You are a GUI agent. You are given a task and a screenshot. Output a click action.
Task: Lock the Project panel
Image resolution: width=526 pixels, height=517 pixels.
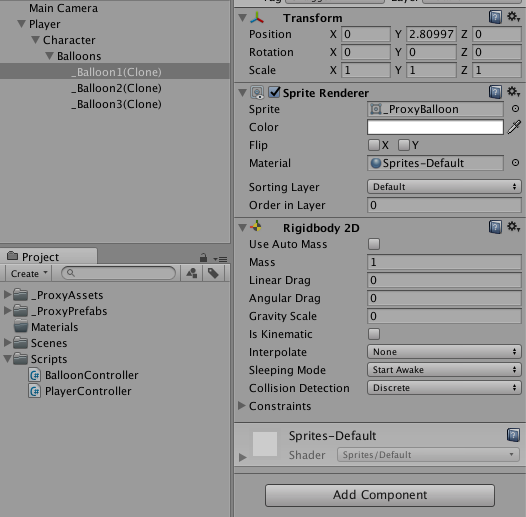(x=203, y=258)
